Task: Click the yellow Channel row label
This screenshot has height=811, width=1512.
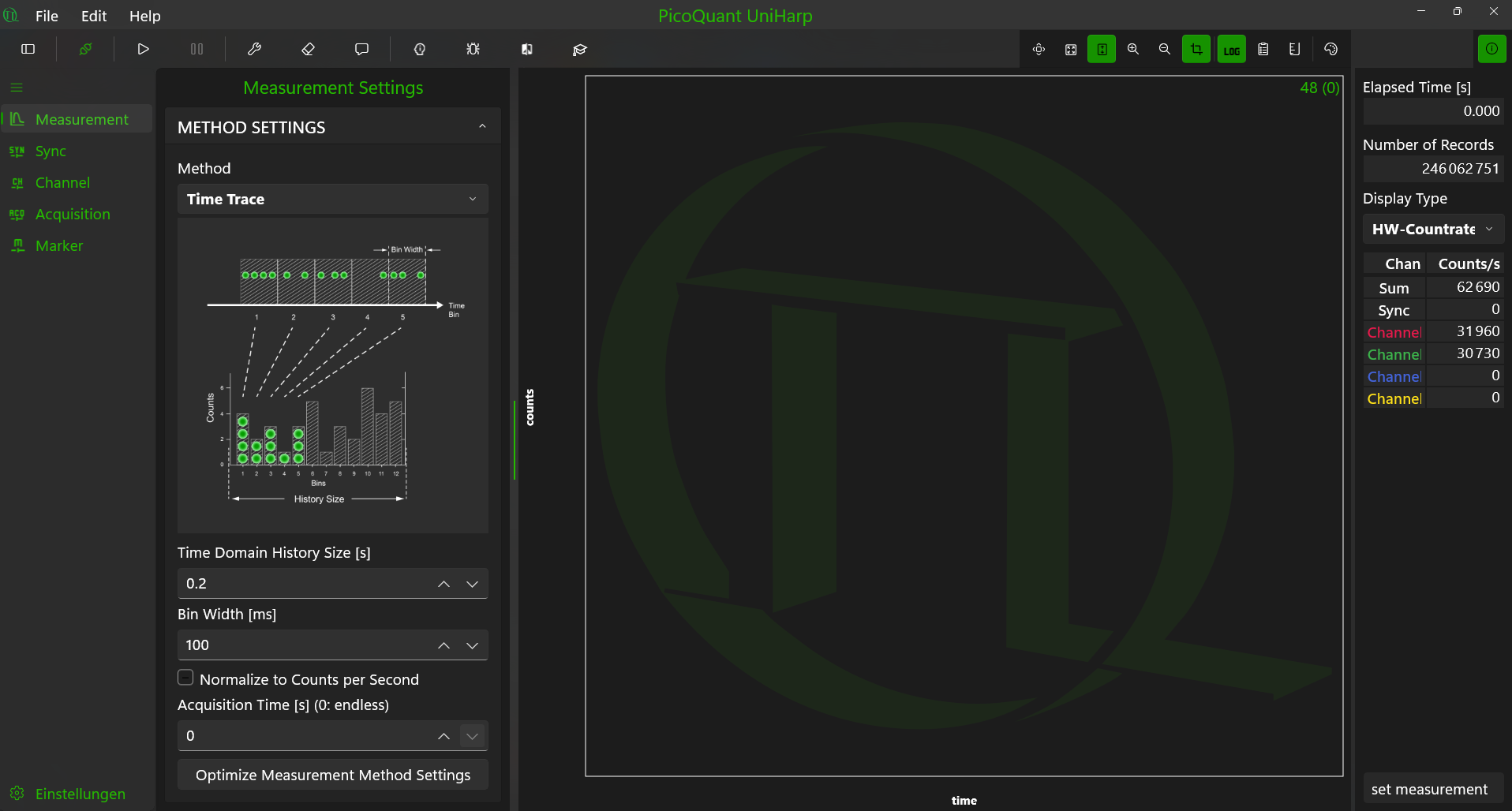Action: [1394, 398]
